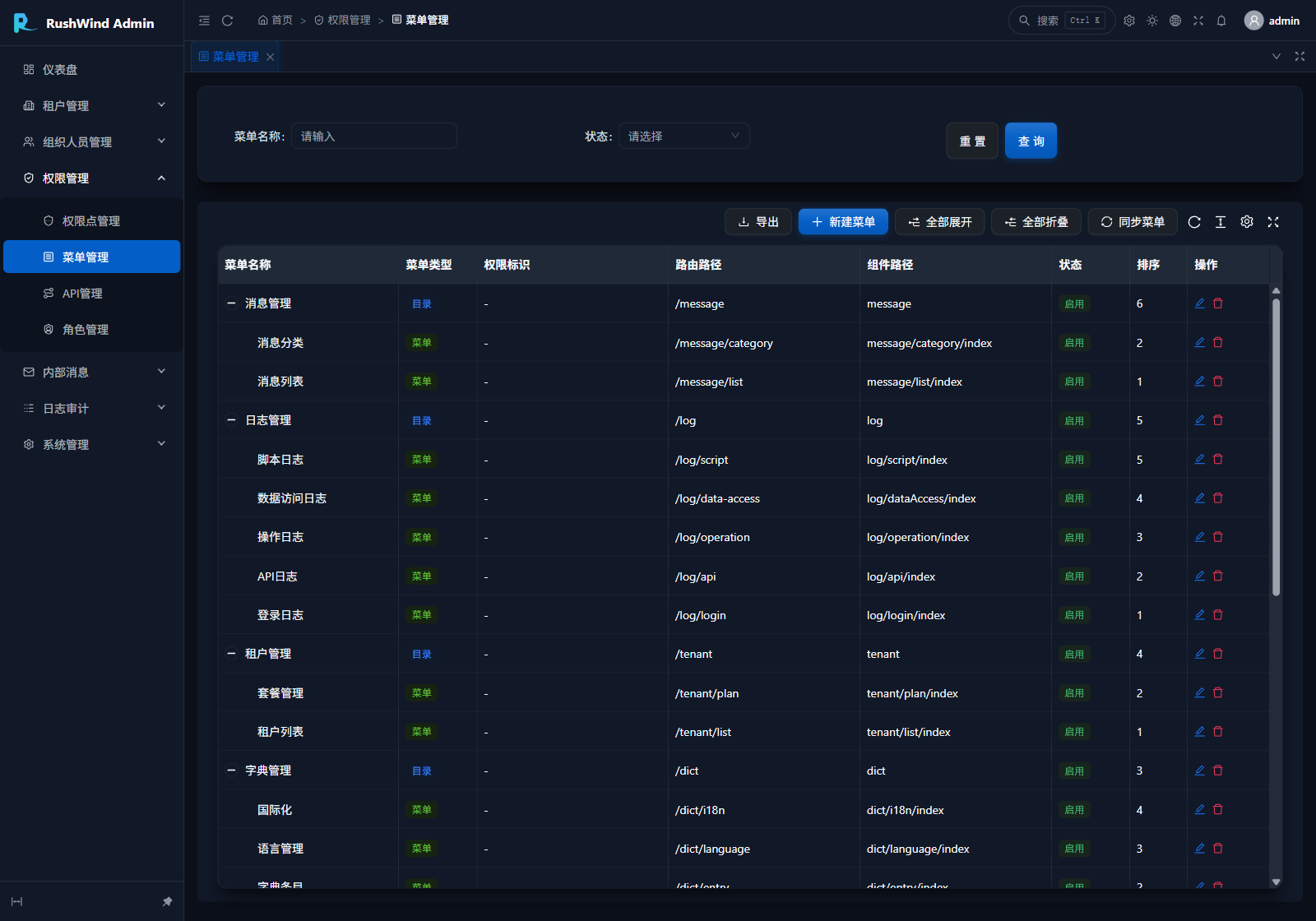Screen dimensions: 1316x921
Task: Focus the 菜单名称 input field
Action: [374, 136]
